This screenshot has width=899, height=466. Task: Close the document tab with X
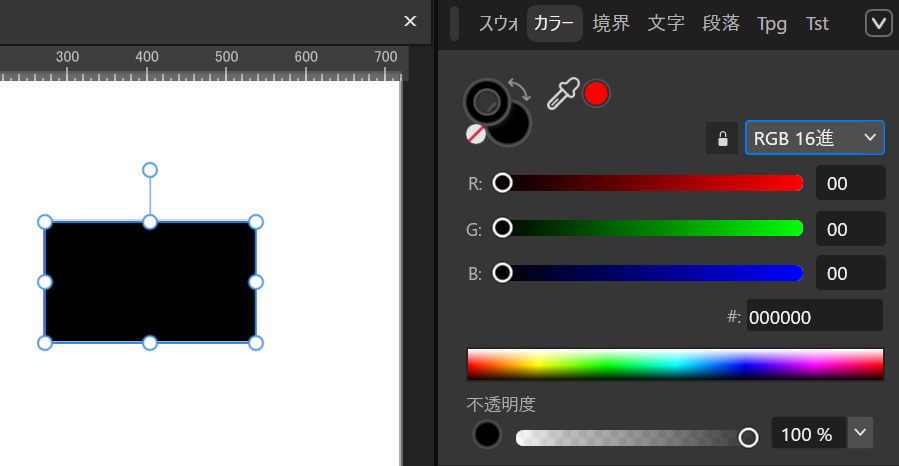pos(410,21)
